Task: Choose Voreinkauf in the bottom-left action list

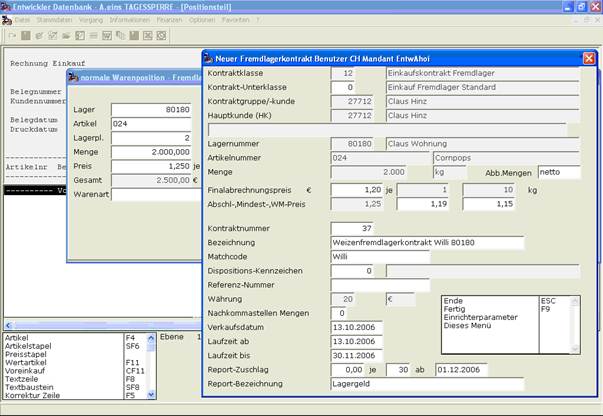Action: 25,371
